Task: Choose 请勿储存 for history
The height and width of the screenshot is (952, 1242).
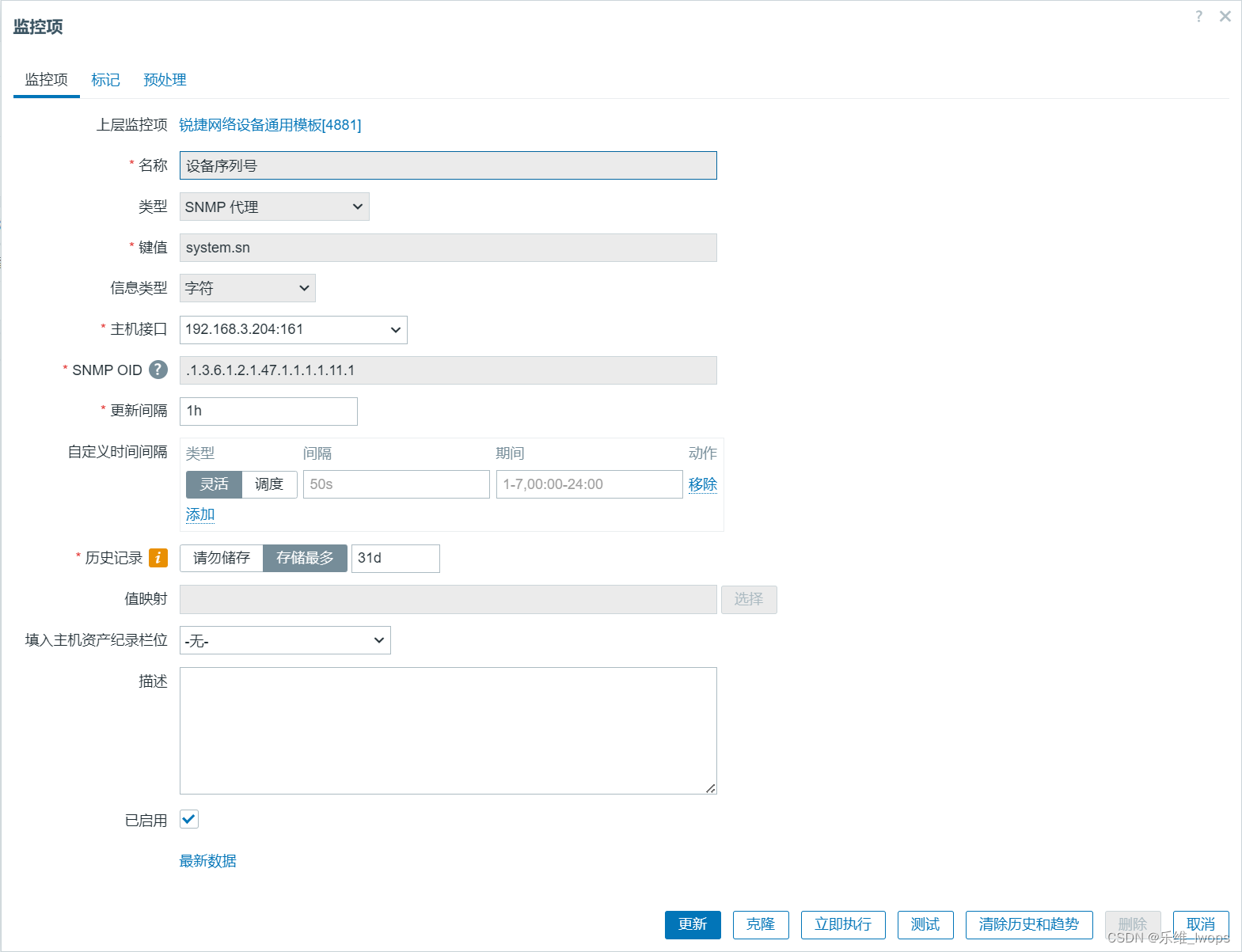Action: click(222, 558)
